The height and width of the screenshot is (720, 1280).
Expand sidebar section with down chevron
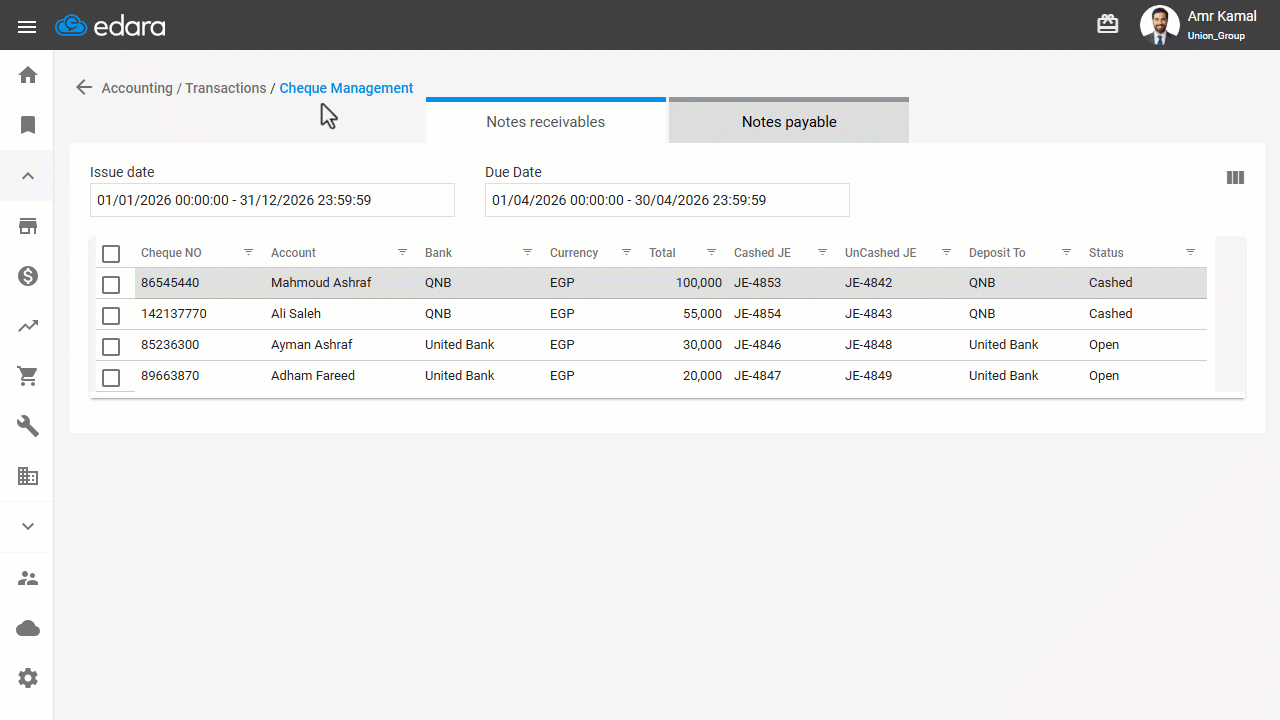click(28, 526)
